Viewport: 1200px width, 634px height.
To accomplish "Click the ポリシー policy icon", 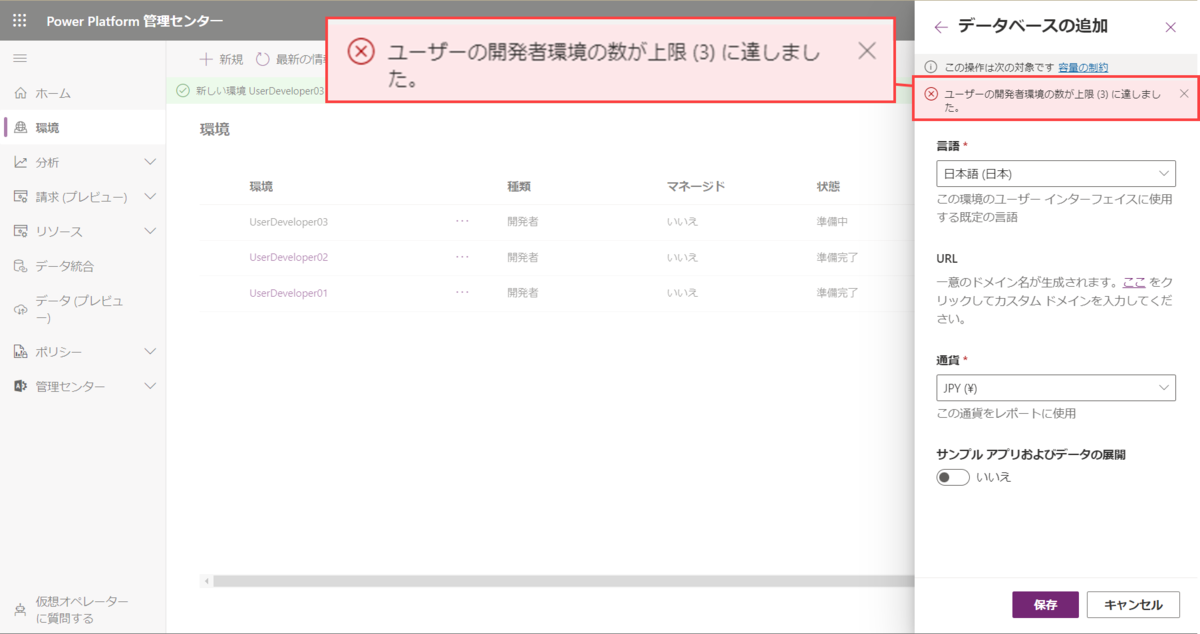I will 20,352.
